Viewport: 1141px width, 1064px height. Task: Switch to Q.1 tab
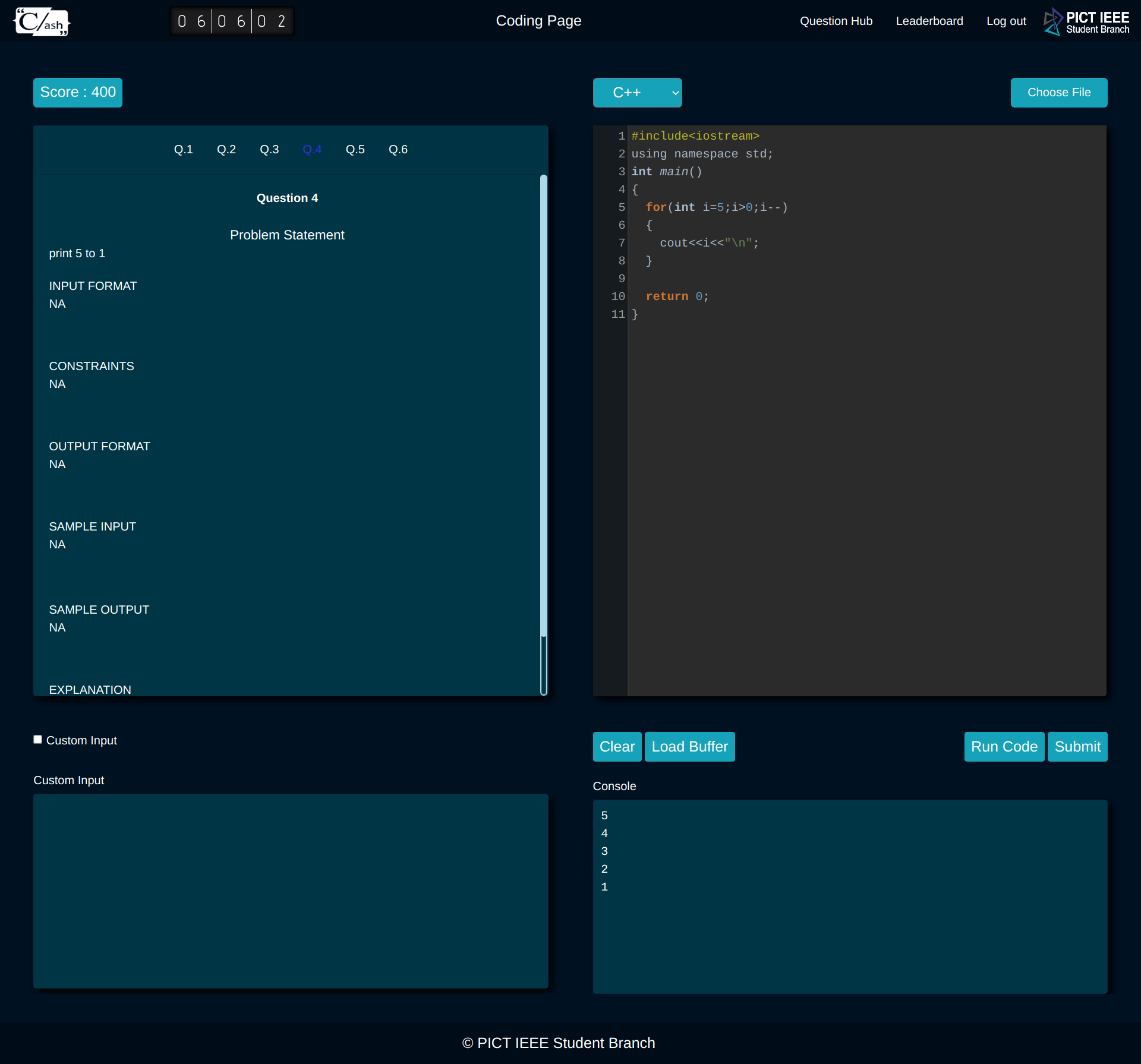click(183, 150)
